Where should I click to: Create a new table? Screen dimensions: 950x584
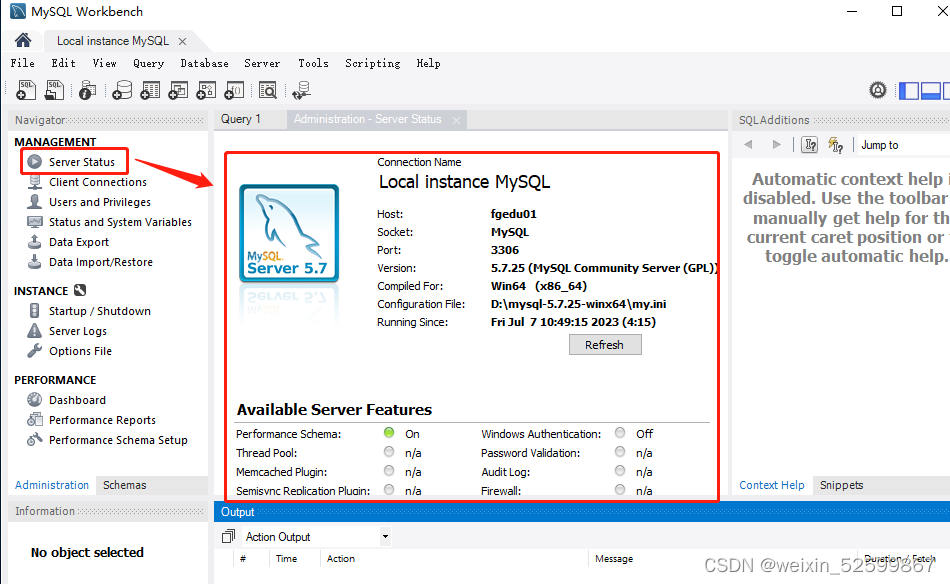pyautogui.click(x=148, y=90)
